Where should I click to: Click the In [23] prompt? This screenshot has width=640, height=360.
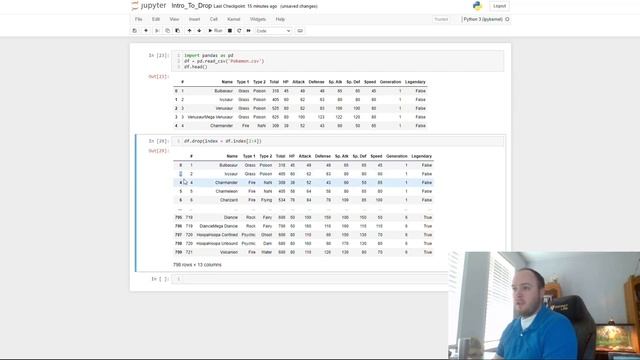(158, 55)
